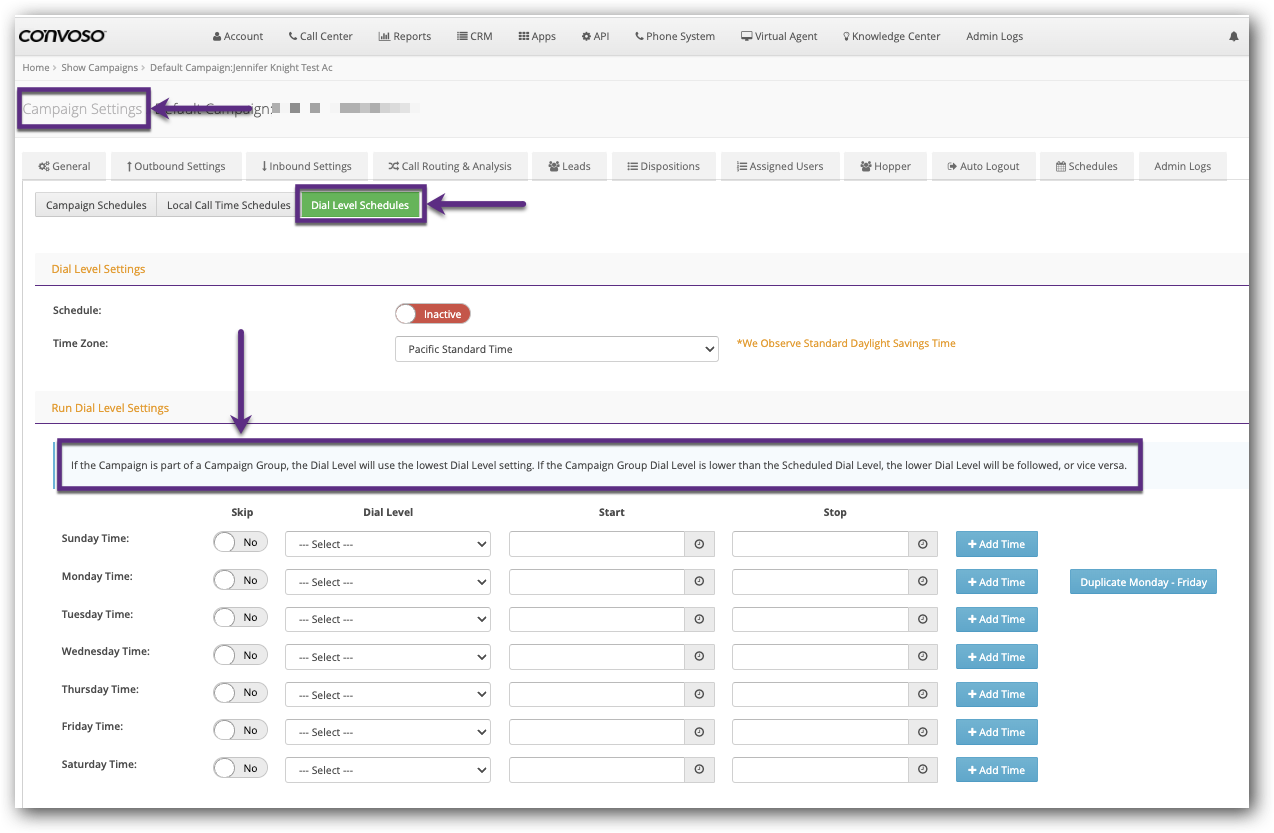The image size is (1274, 833).
Task: Open Thursday Dial Level dropdown
Action: pyautogui.click(x=388, y=694)
